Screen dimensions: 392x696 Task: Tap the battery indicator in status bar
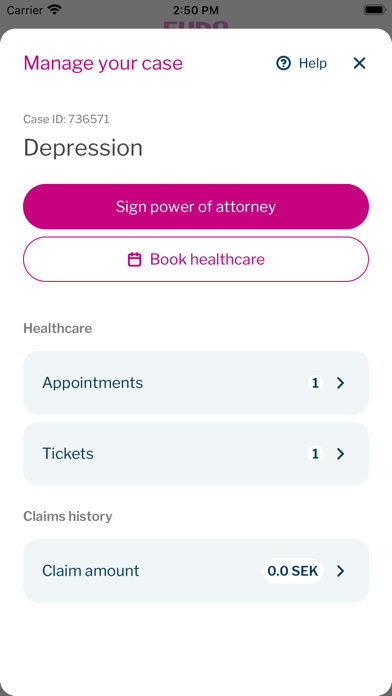pos(376,10)
